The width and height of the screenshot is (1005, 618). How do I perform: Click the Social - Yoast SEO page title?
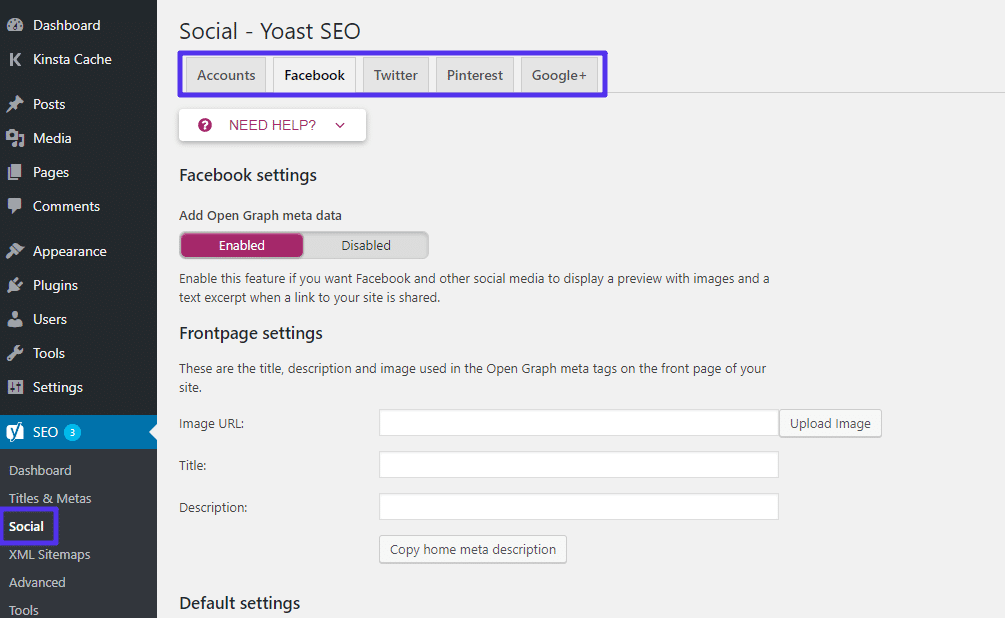coord(270,31)
